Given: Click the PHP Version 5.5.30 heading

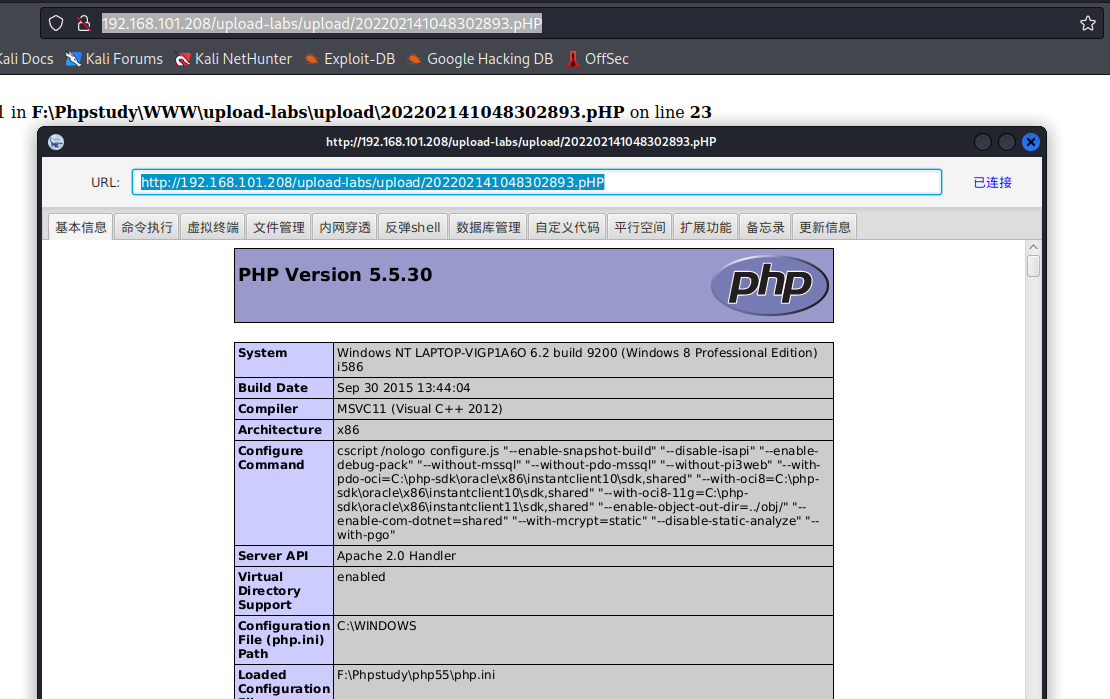Looking at the screenshot, I should click(x=335, y=275).
